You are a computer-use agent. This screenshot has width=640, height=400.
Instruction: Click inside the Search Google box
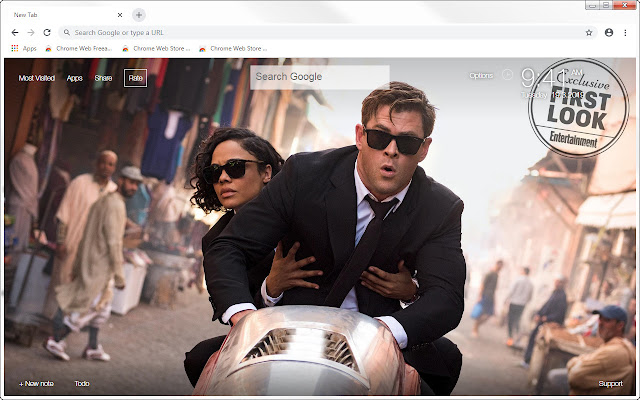[x=320, y=77]
